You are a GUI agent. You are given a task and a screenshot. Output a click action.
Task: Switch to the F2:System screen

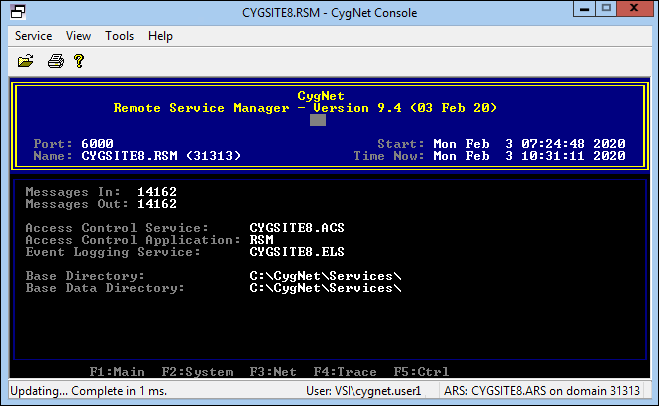coord(198,372)
